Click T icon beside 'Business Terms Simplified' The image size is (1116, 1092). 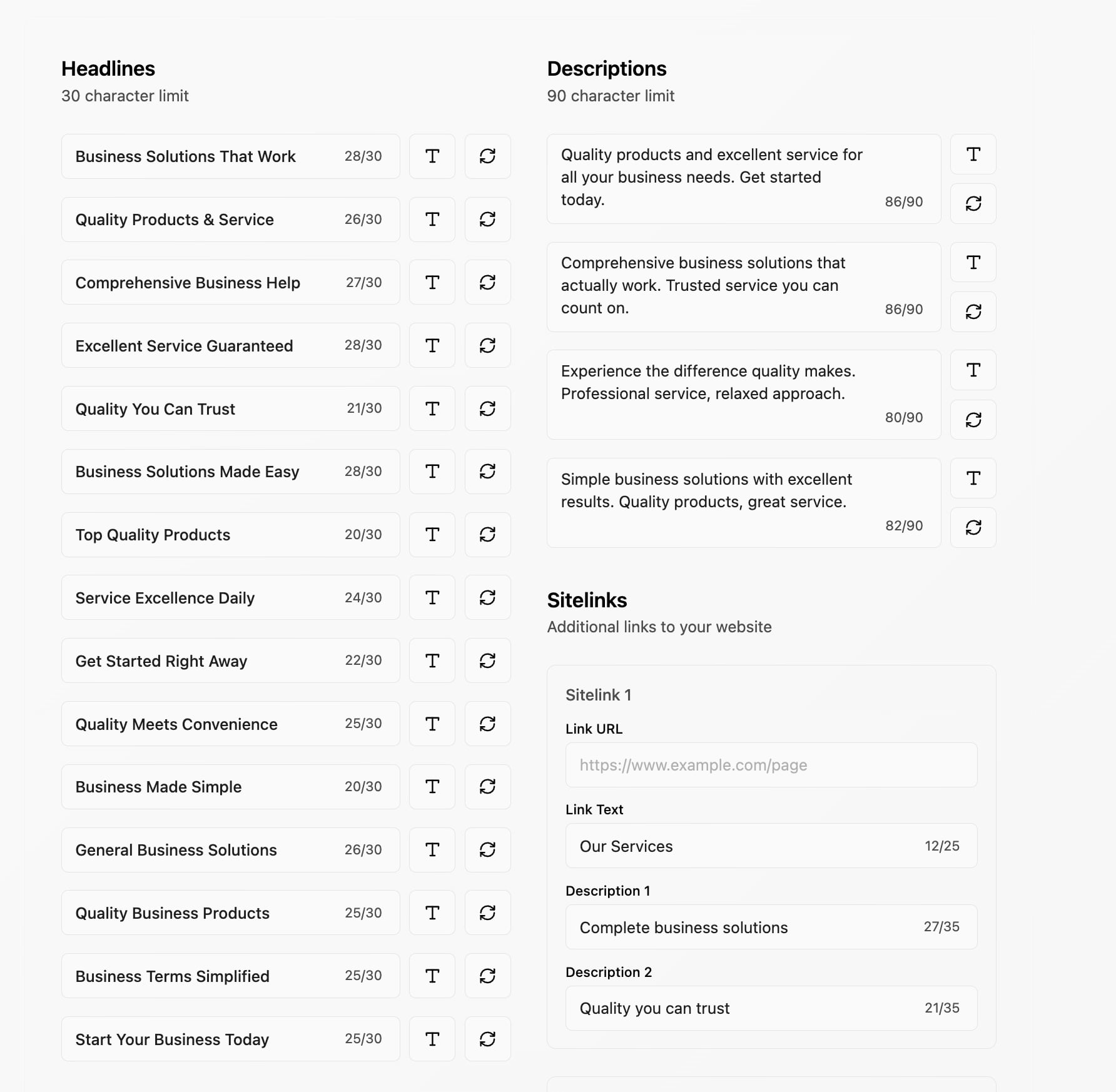pyautogui.click(x=432, y=976)
